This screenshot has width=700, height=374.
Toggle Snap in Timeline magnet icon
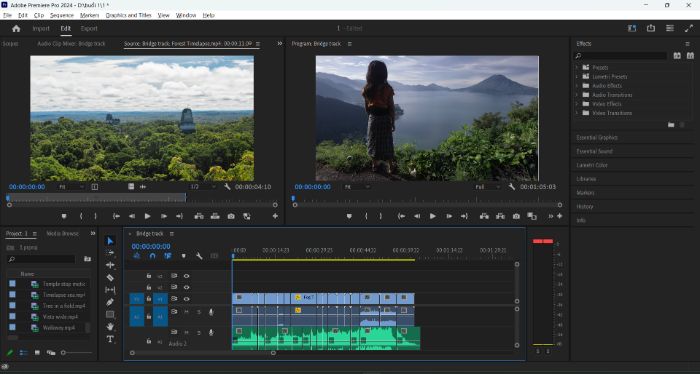152,256
